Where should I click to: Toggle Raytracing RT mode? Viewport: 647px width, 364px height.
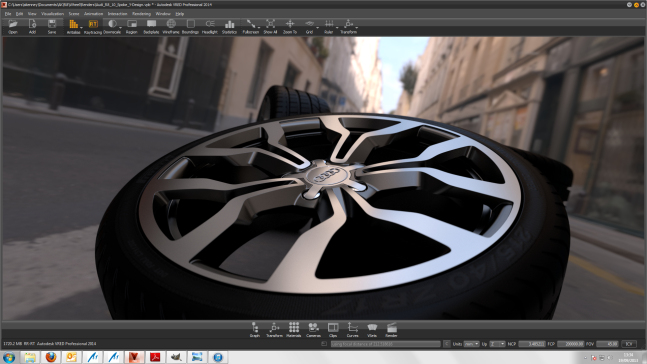click(93, 26)
